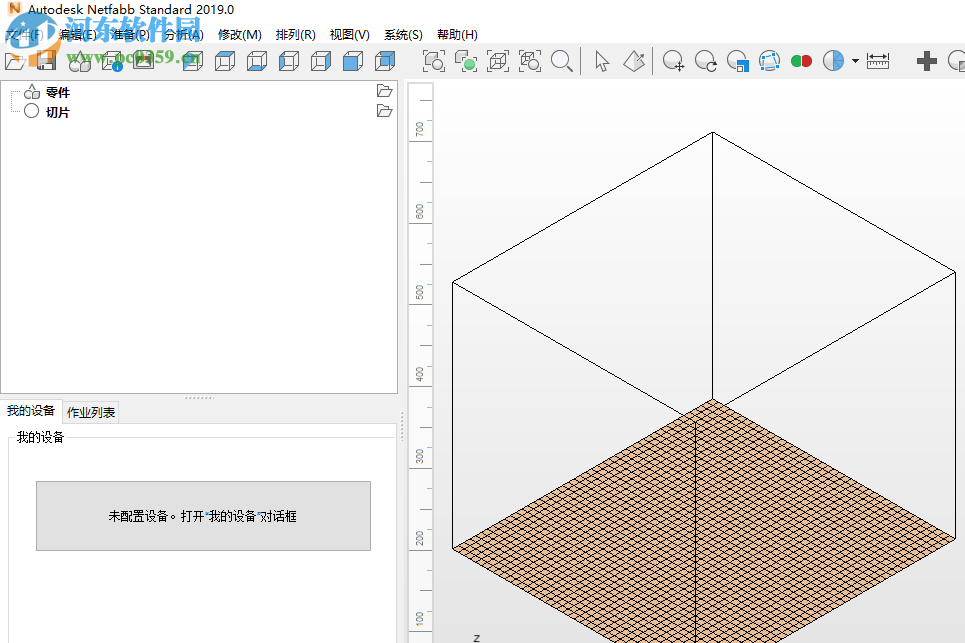
Task: Toggle the circle next to 零件
Action: (x=31, y=92)
